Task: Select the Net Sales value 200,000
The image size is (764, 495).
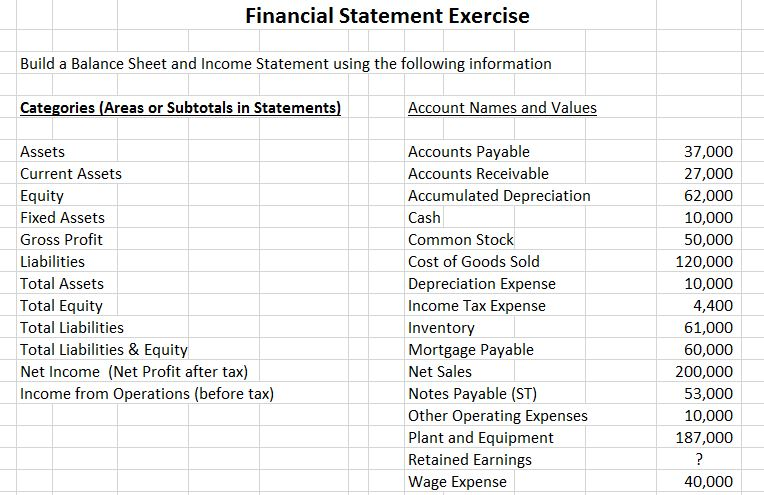Action: 704,372
